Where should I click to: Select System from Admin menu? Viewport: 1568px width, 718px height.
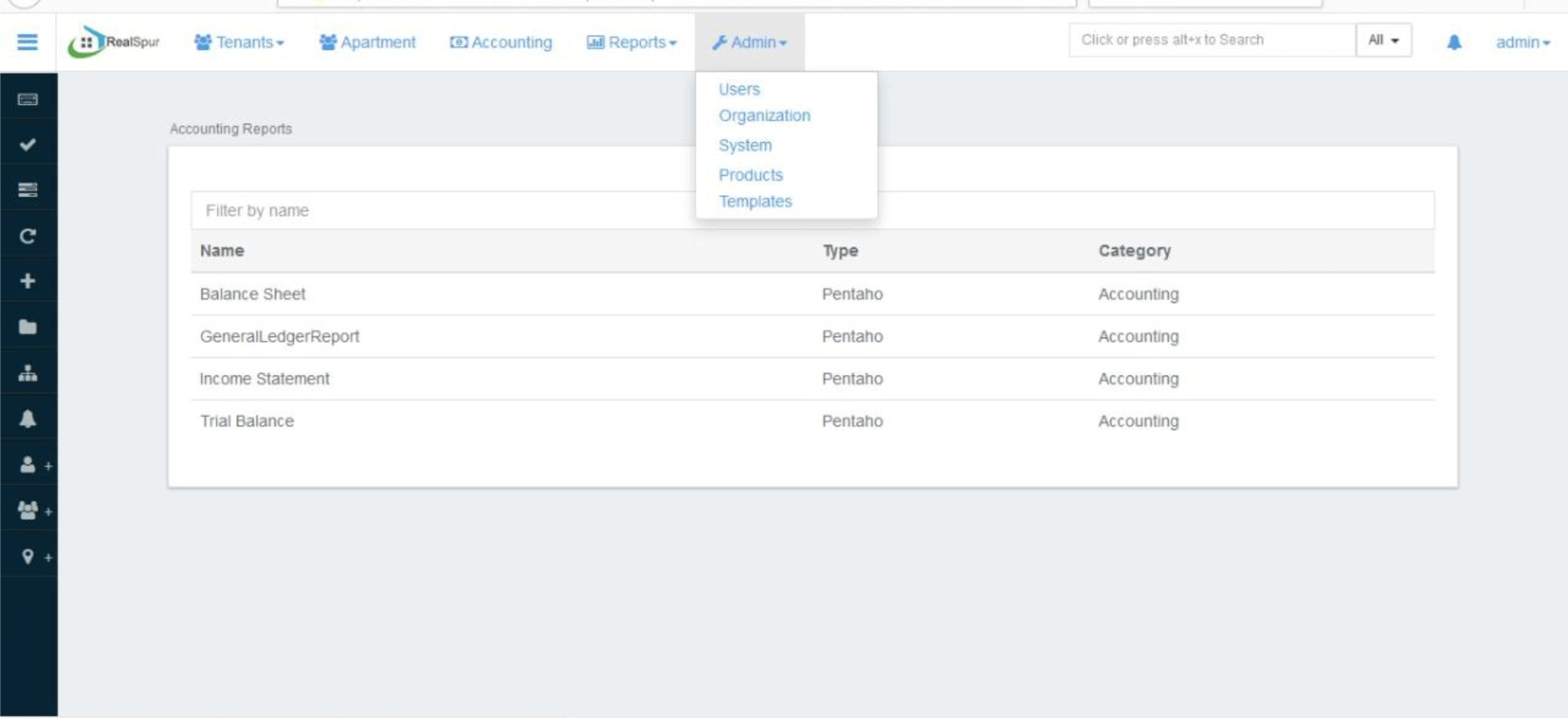[x=745, y=145]
